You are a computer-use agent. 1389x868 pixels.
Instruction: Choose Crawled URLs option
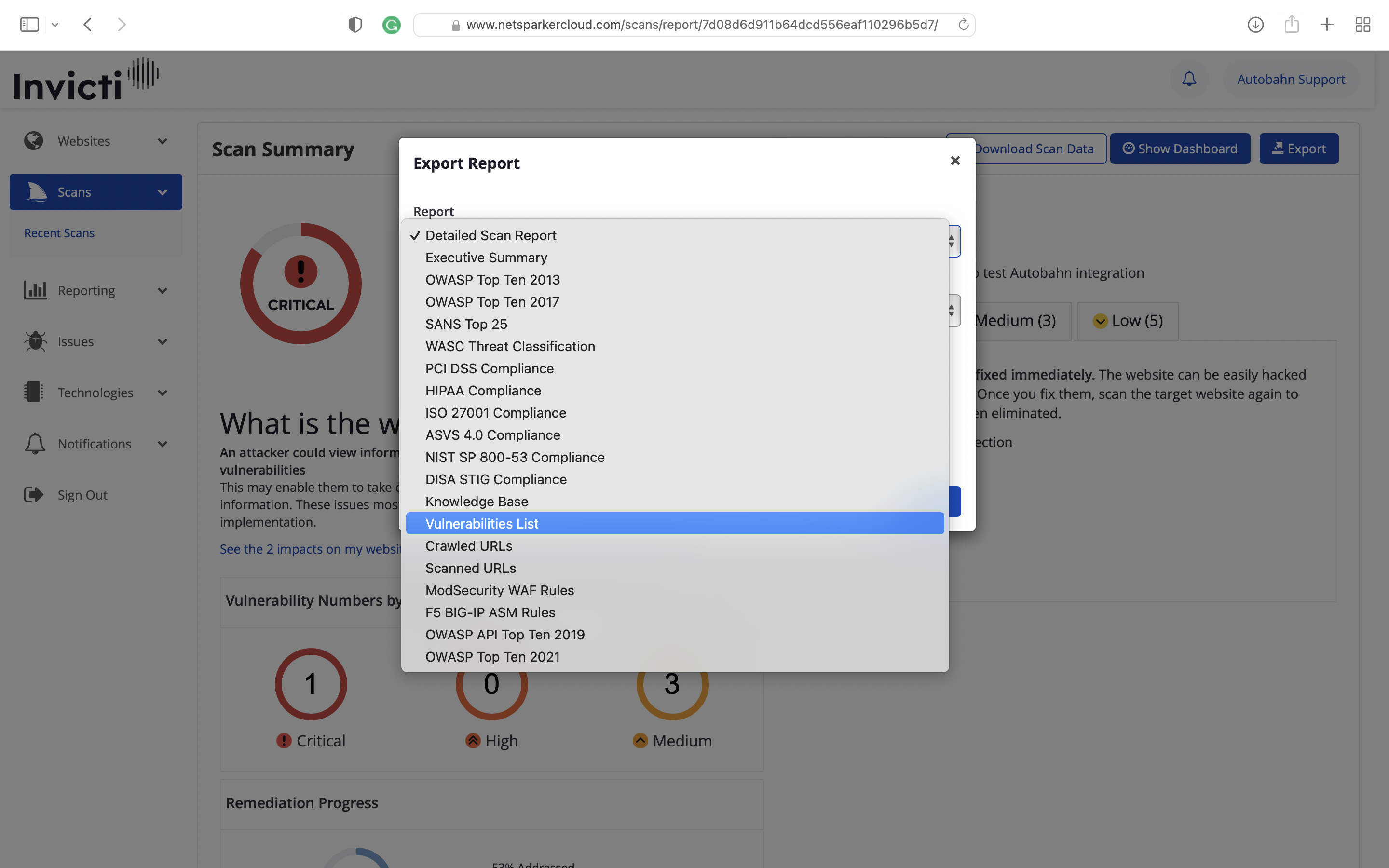click(675, 546)
